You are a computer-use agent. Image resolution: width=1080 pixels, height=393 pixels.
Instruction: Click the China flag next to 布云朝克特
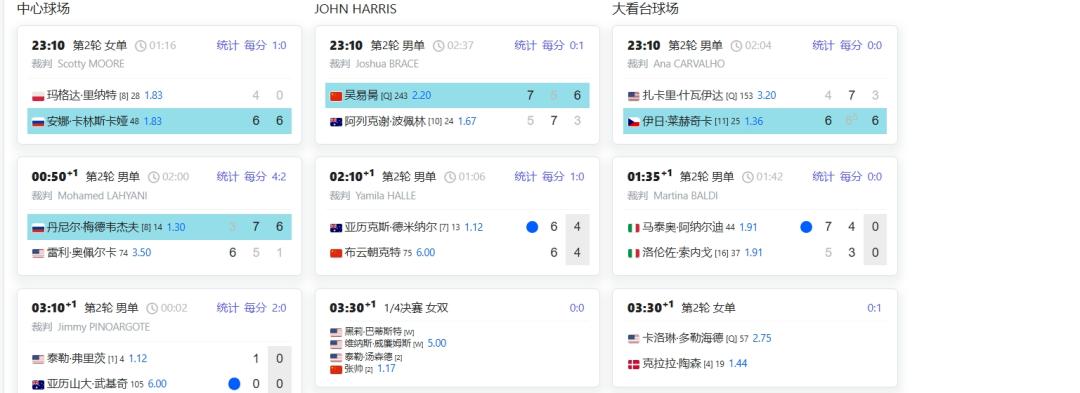(x=336, y=253)
